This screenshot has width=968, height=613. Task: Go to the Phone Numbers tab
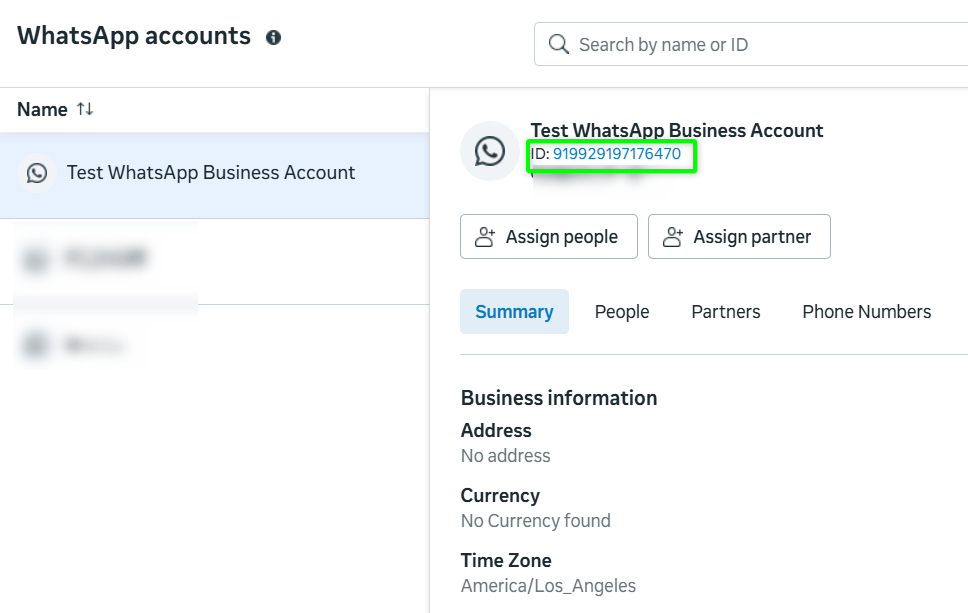coord(866,312)
